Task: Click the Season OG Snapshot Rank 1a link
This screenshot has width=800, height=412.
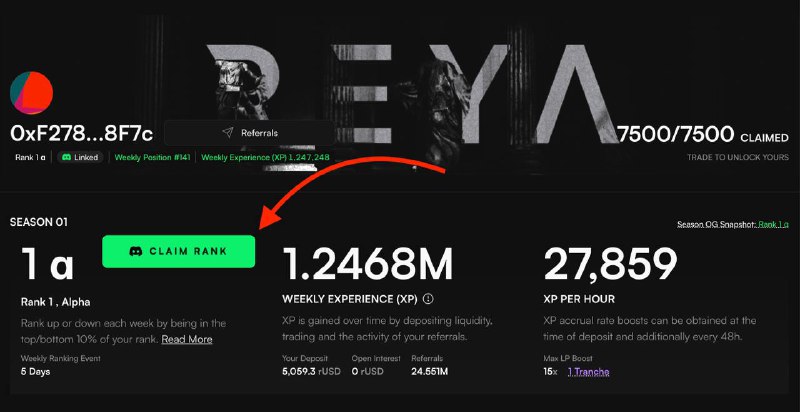Action: coord(773,224)
